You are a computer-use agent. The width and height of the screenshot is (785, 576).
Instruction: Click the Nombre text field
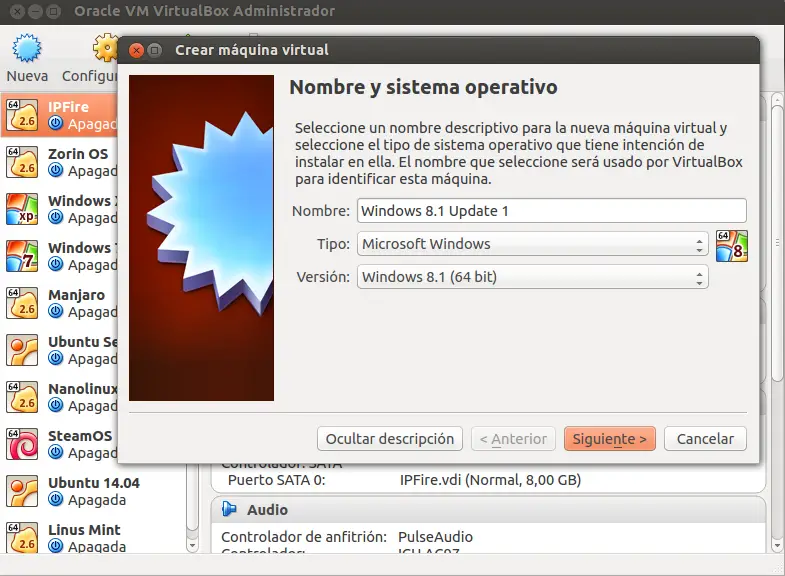[552, 211]
